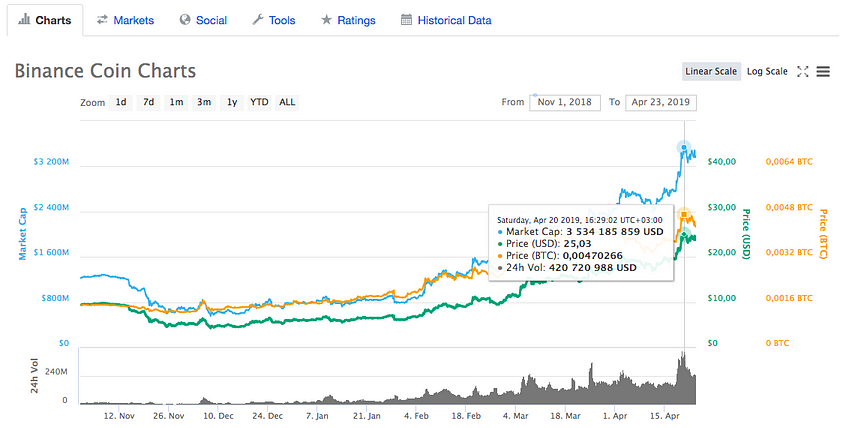Set zoom range to 1y
Viewport: 846px width, 428px height.
tap(232, 102)
